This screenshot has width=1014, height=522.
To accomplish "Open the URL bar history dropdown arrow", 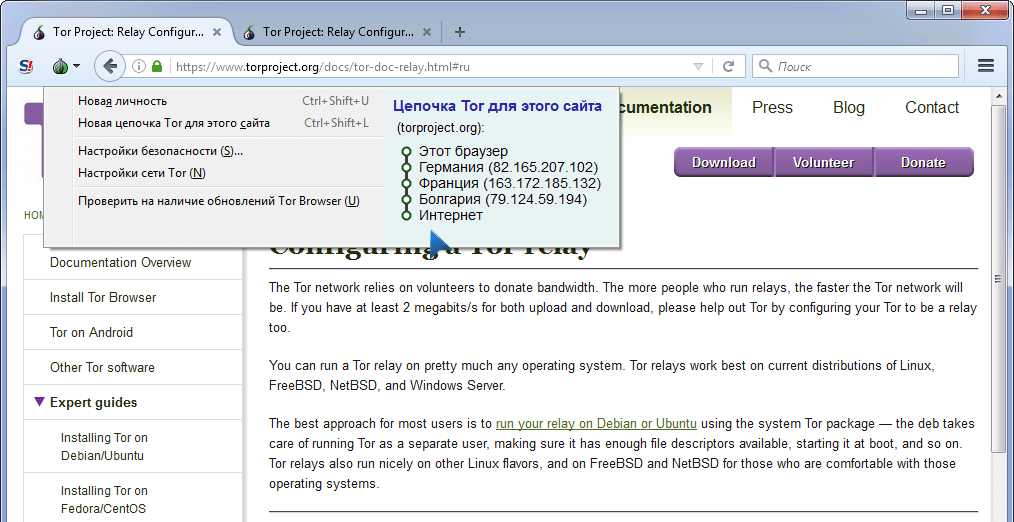I will pos(698,66).
